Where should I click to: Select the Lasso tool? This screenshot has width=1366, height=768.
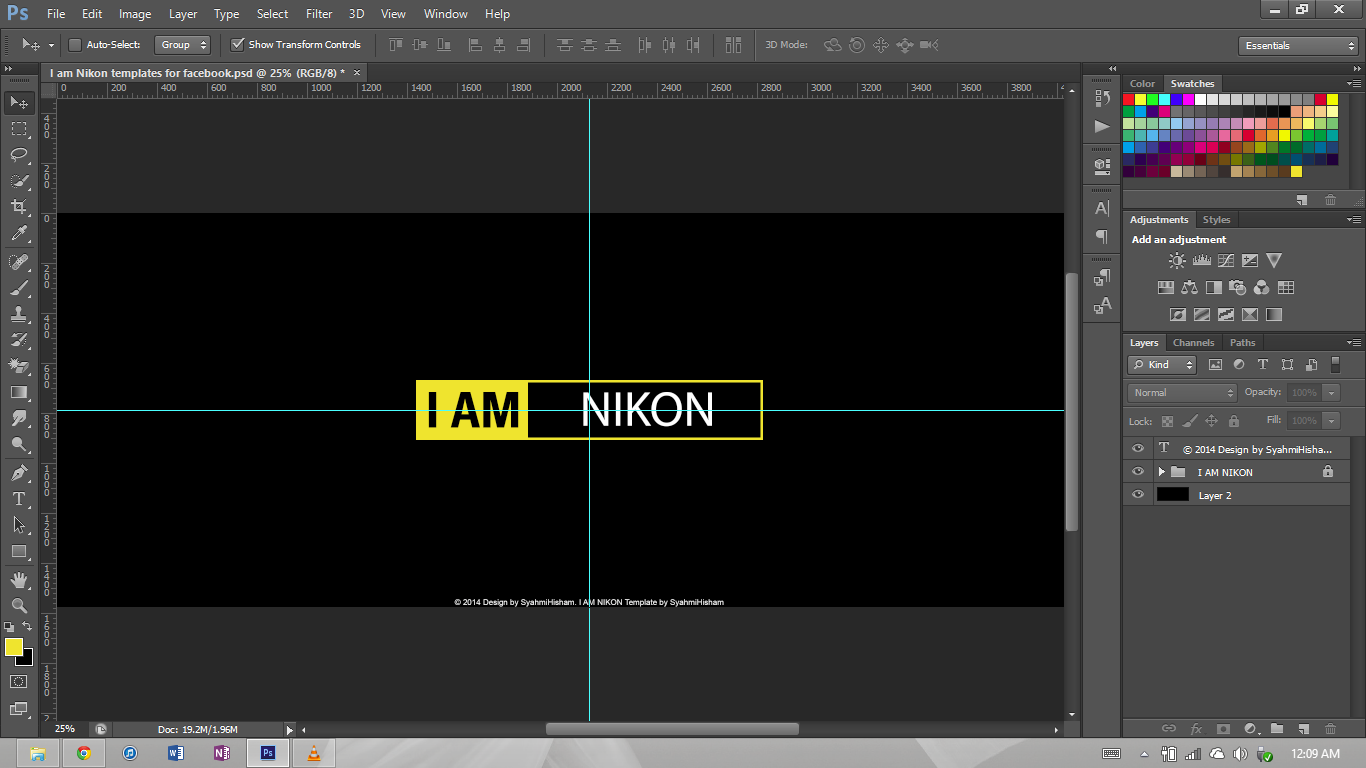pyautogui.click(x=19, y=155)
